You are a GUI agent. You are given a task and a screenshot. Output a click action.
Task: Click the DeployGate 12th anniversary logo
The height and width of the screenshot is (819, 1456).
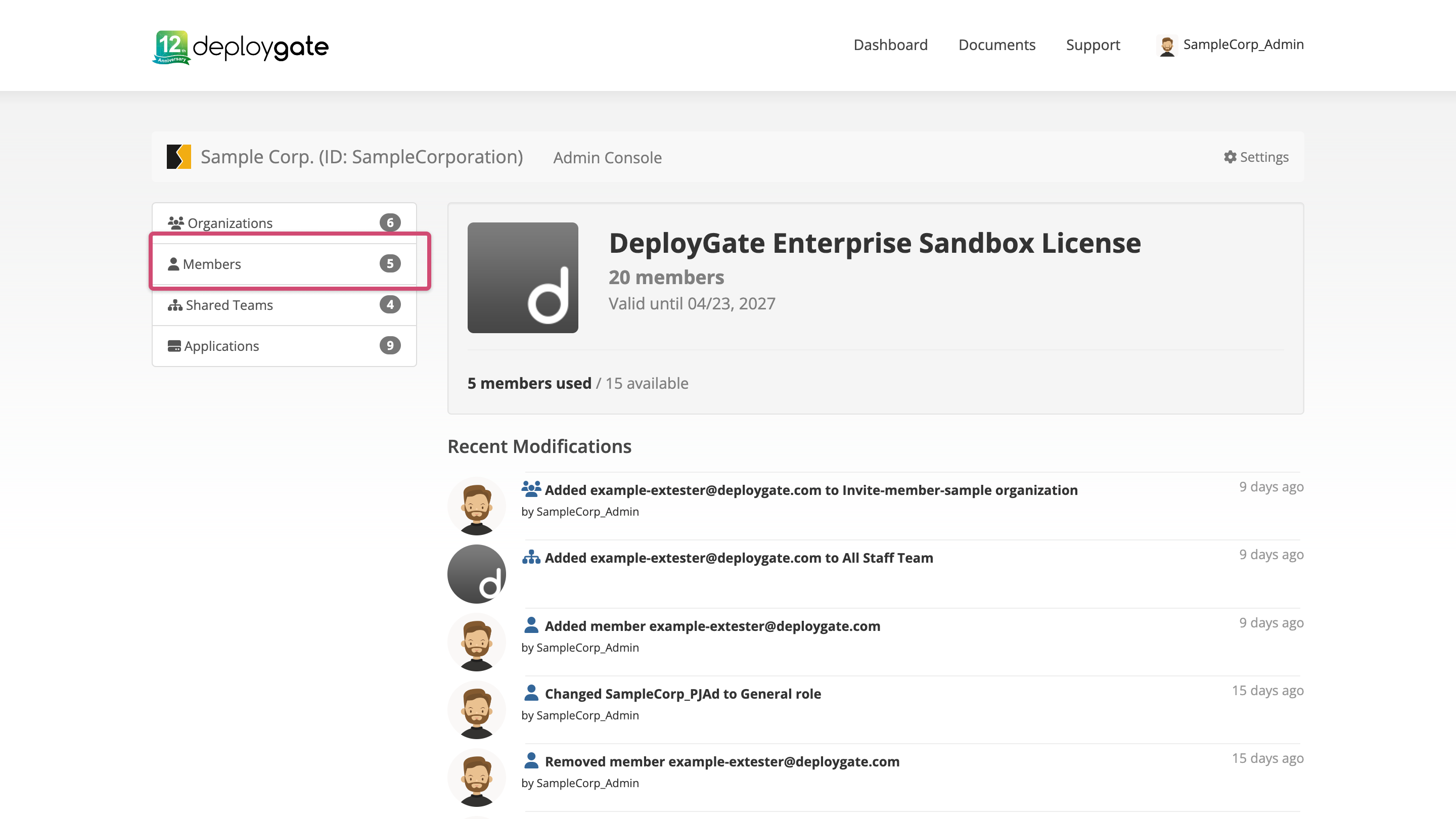click(240, 47)
